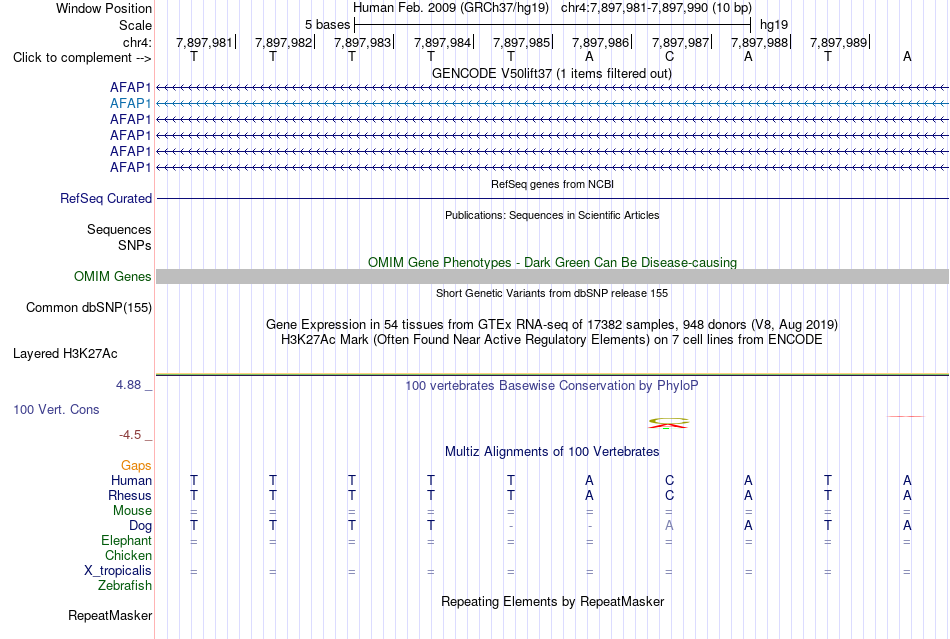Select the X_tropicalis alignment row label
The height and width of the screenshot is (639, 950).
pyautogui.click(x=118, y=571)
